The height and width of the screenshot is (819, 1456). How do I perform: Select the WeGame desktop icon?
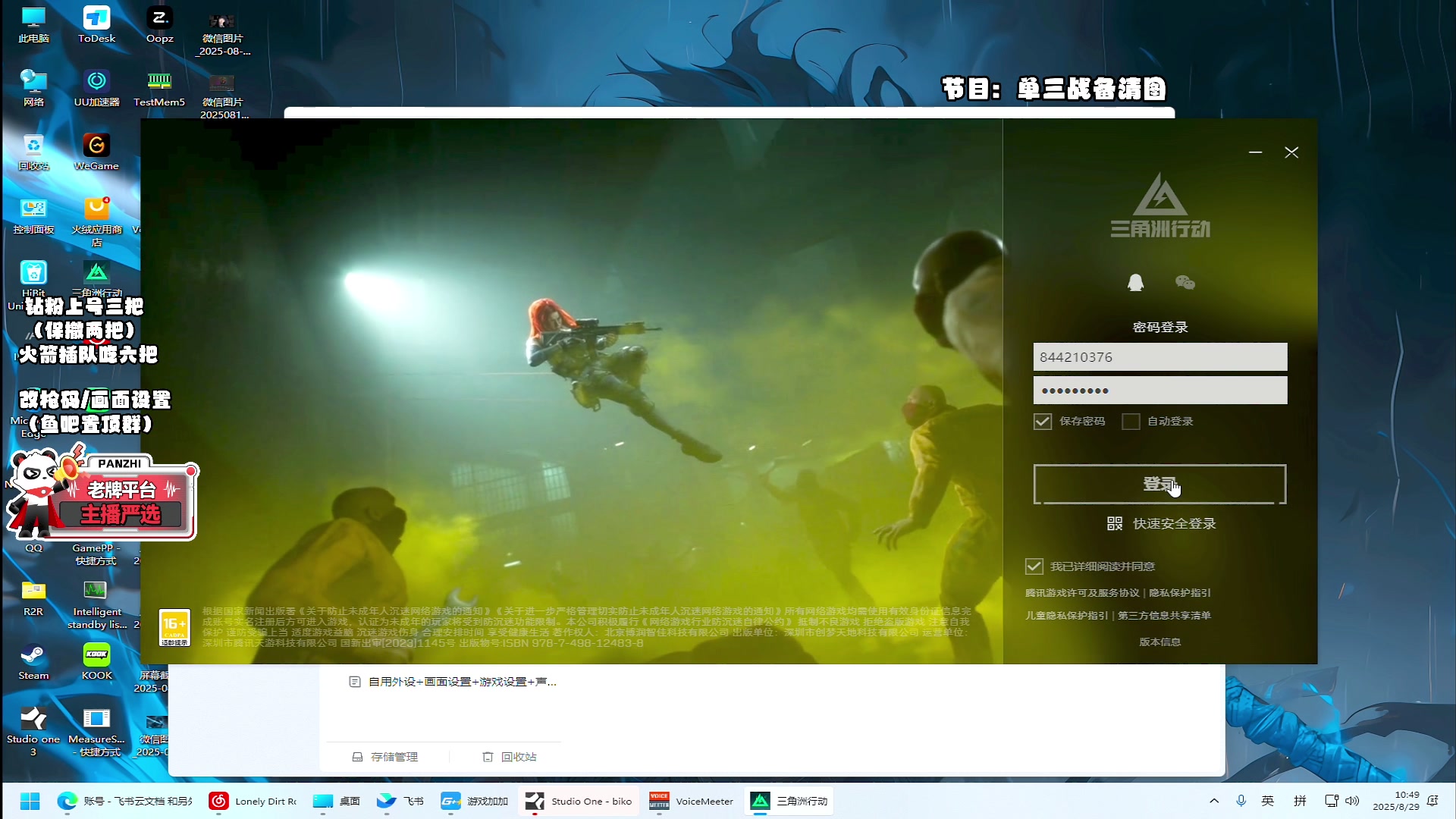(96, 152)
